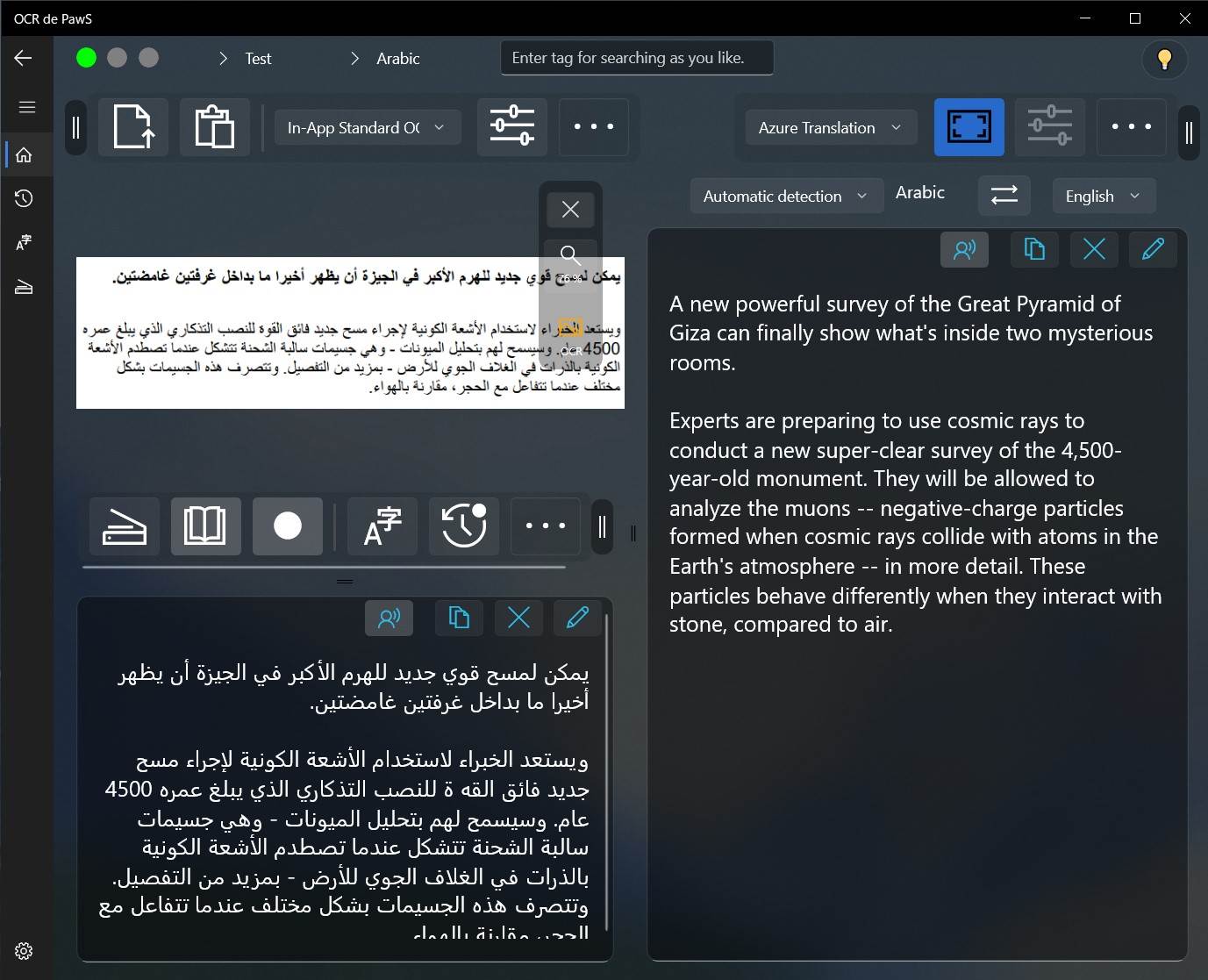Open OCR settings sliders icon
1208x980 pixels.
click(512, 127)
